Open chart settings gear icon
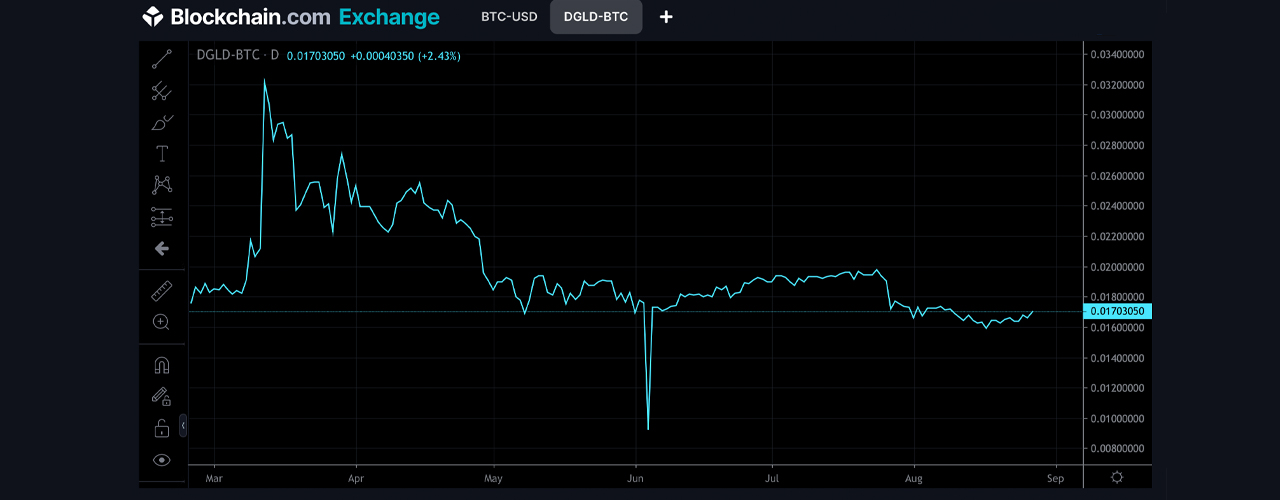Screen dimensions: 1280x500 pyautogui.click(x=1117, y=477)
